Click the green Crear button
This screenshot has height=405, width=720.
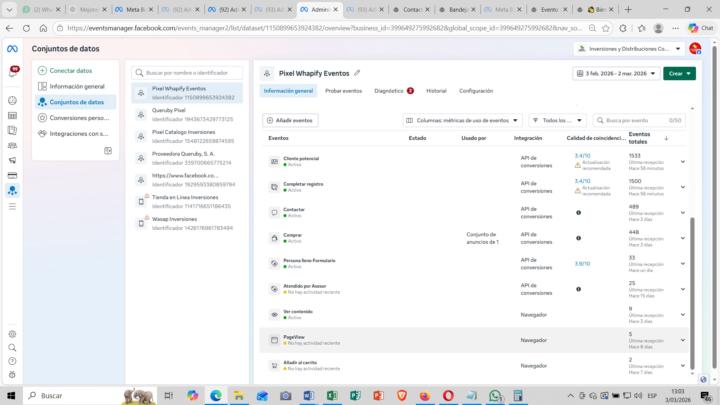[x=679, y=73]
